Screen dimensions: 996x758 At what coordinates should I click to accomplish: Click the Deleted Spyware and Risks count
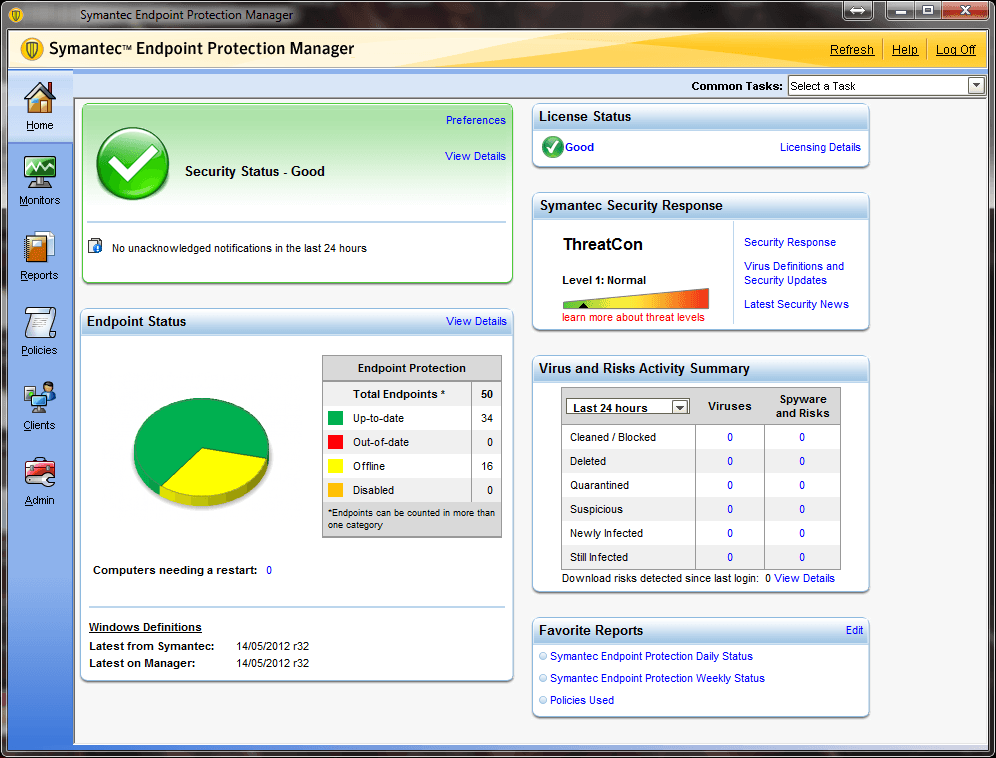(x=802, y=461)
